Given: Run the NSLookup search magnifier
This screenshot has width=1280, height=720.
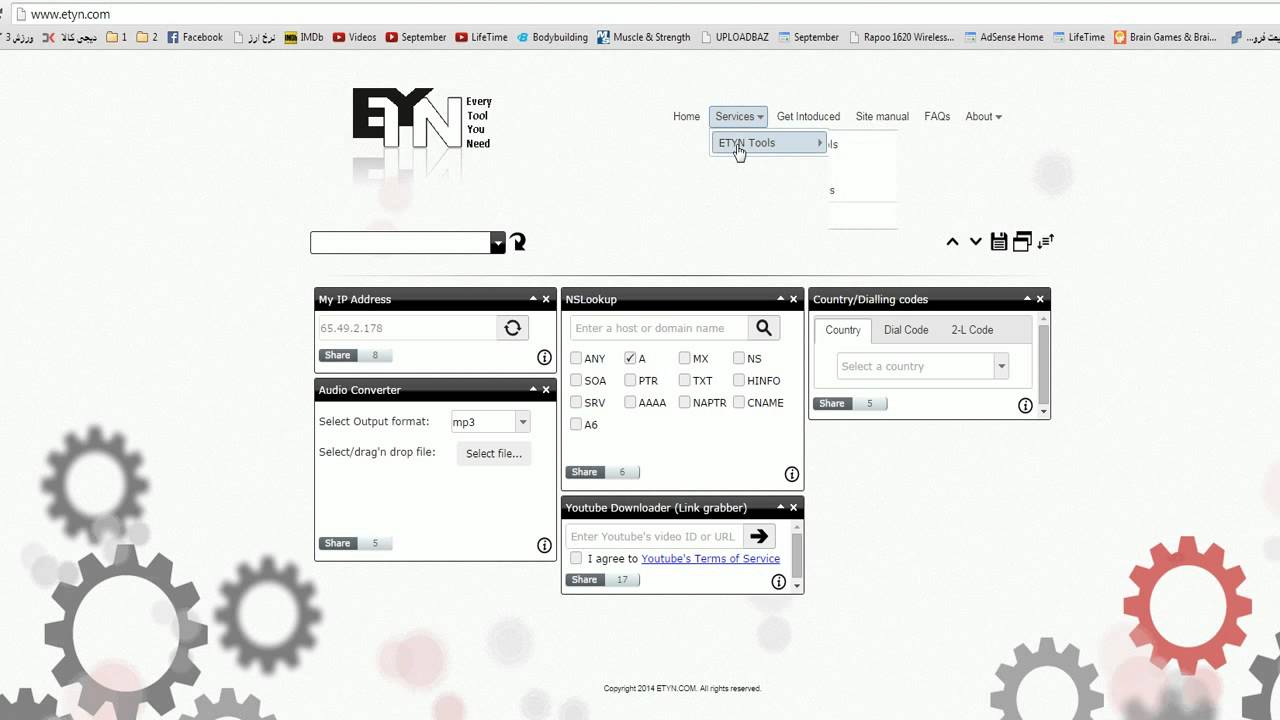Looking at the screenshot, I should 764,328.
